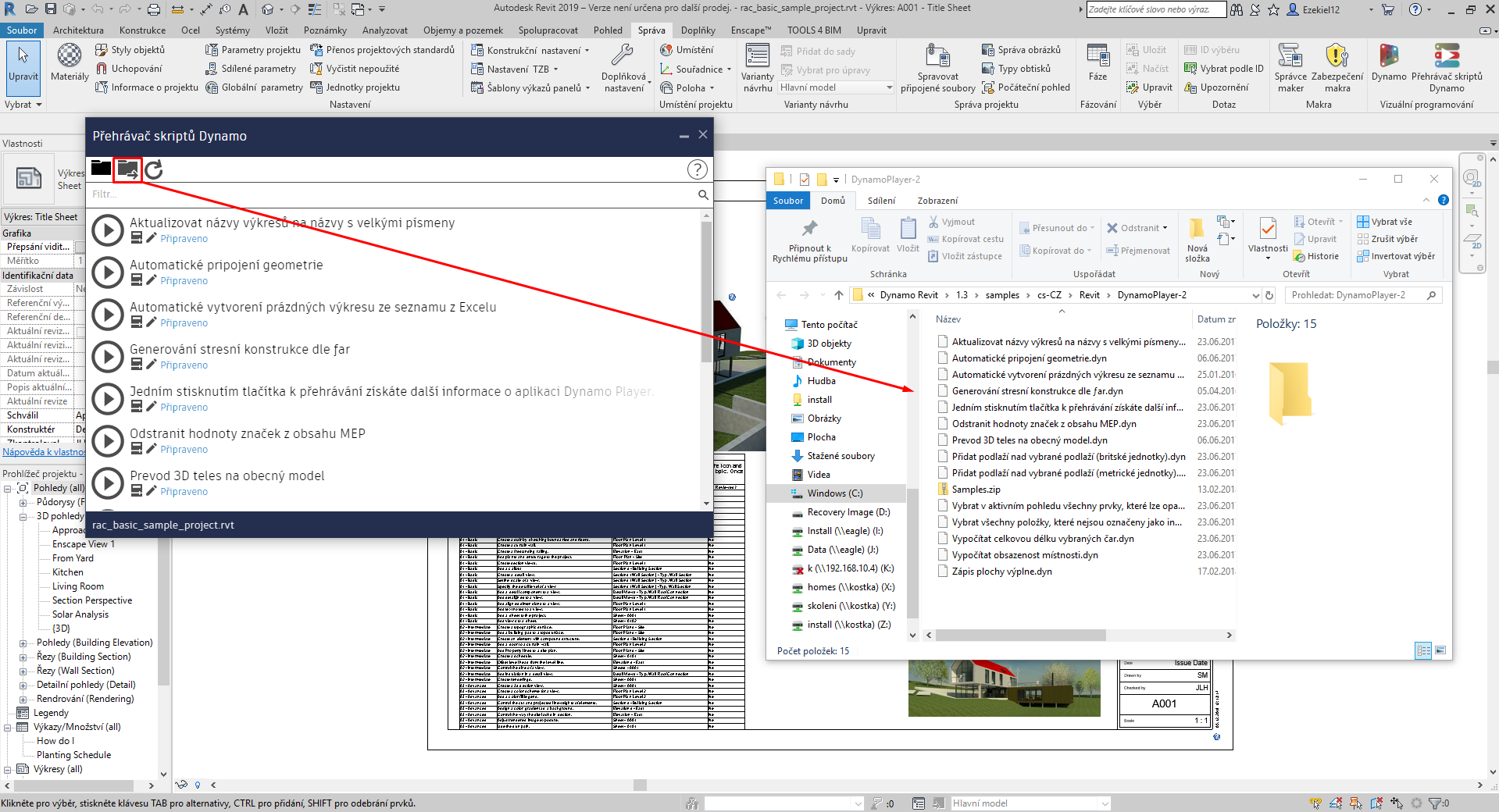Play the Prevod 3D teles script

[x=108, y=483]
